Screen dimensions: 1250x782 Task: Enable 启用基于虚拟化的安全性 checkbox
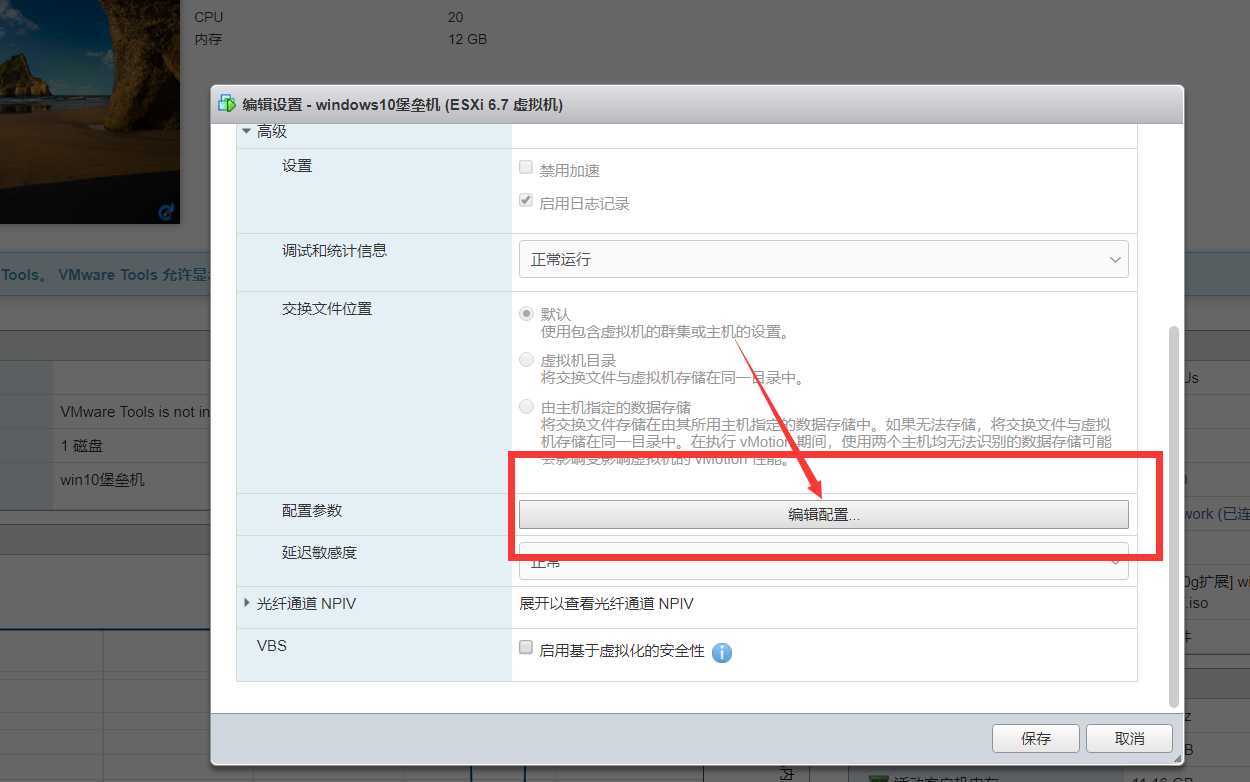(x=526, y=648)
